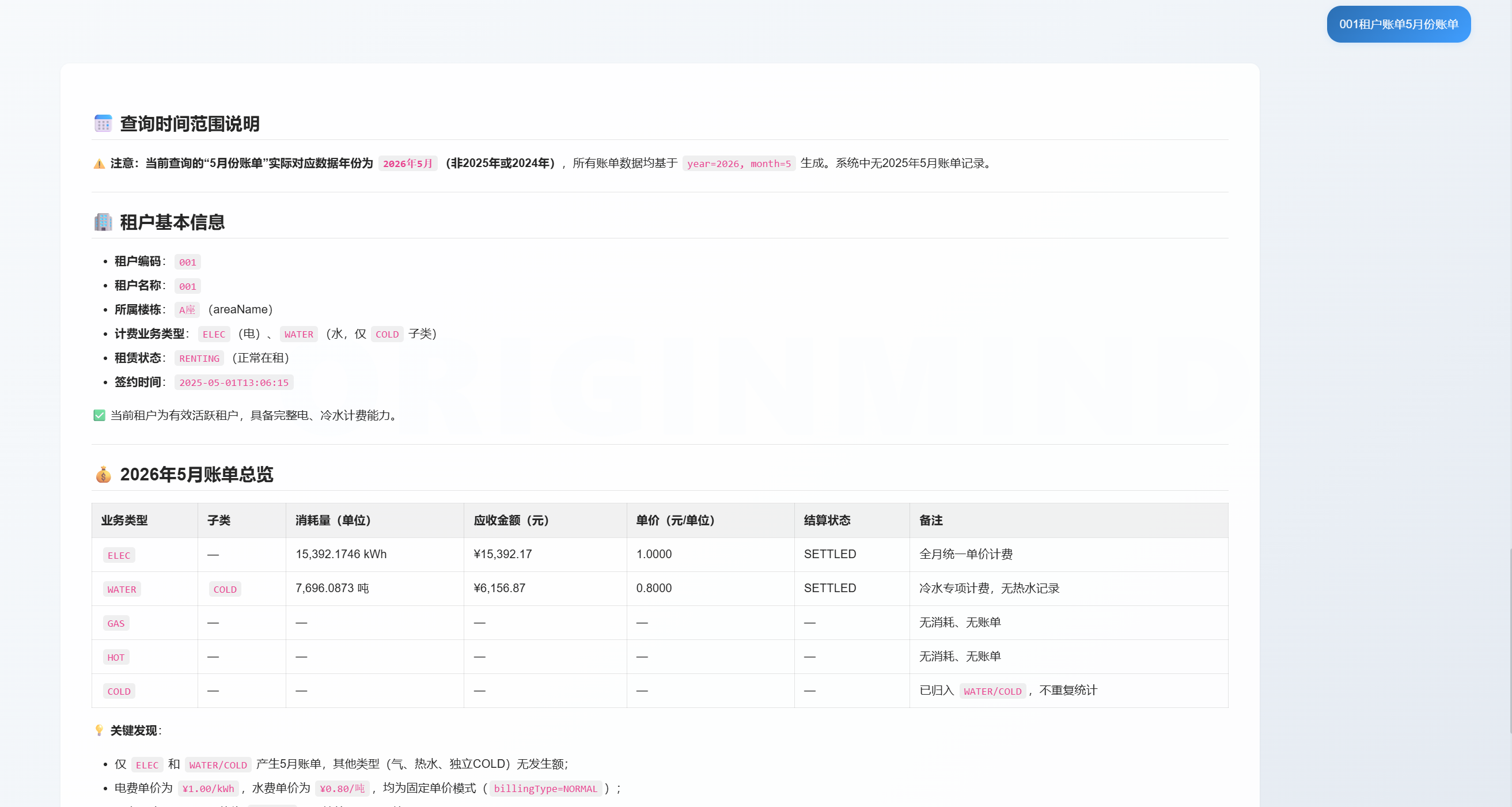This screenshot has width=1512, height=807.
Task: Click the COLD subtype tag in the WATER row
Action: (x=225, y=589)
